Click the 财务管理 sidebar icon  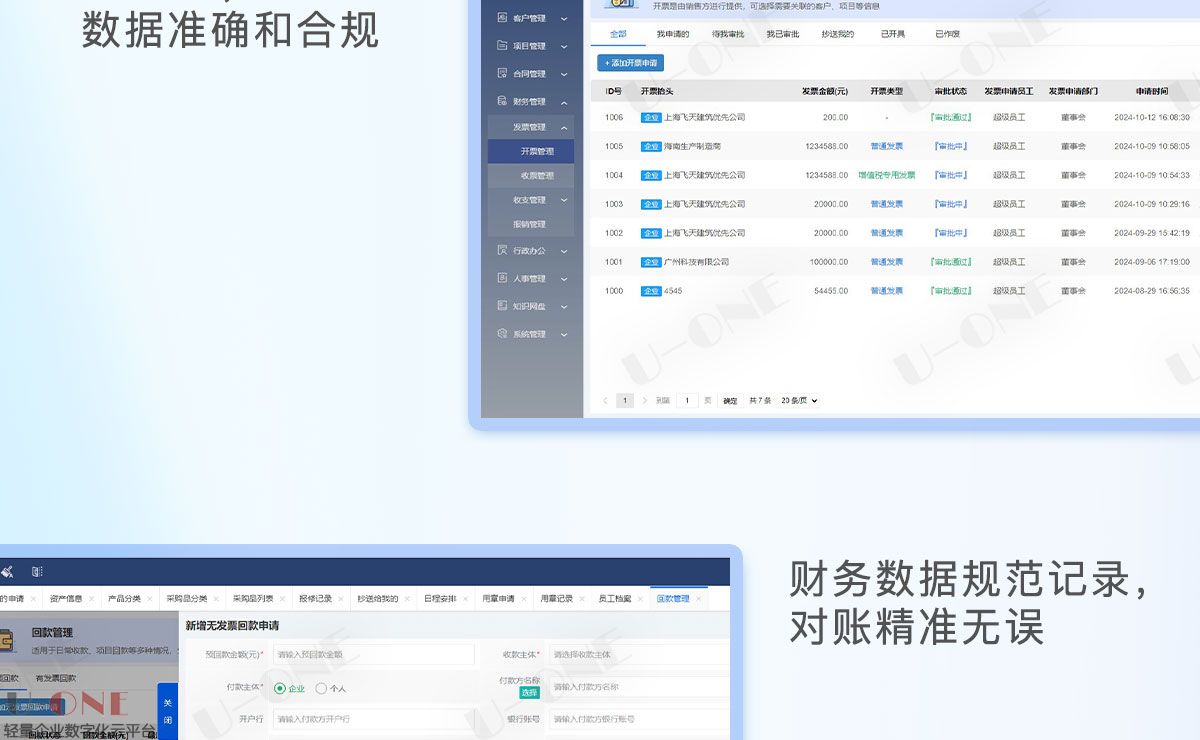(503, 102)
